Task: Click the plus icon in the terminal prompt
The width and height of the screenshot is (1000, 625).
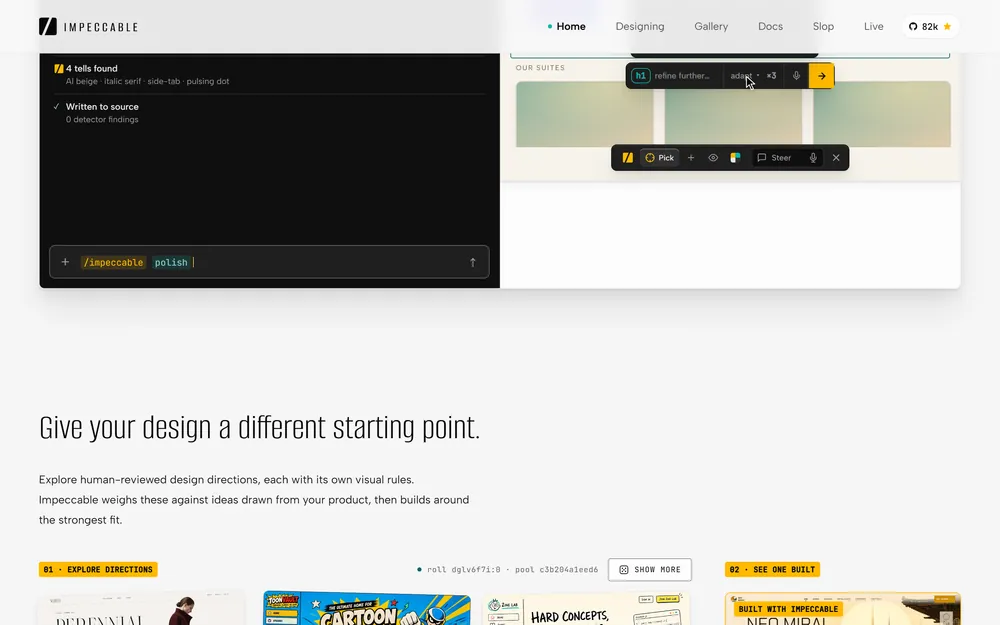Action: [x=65, y=262]
